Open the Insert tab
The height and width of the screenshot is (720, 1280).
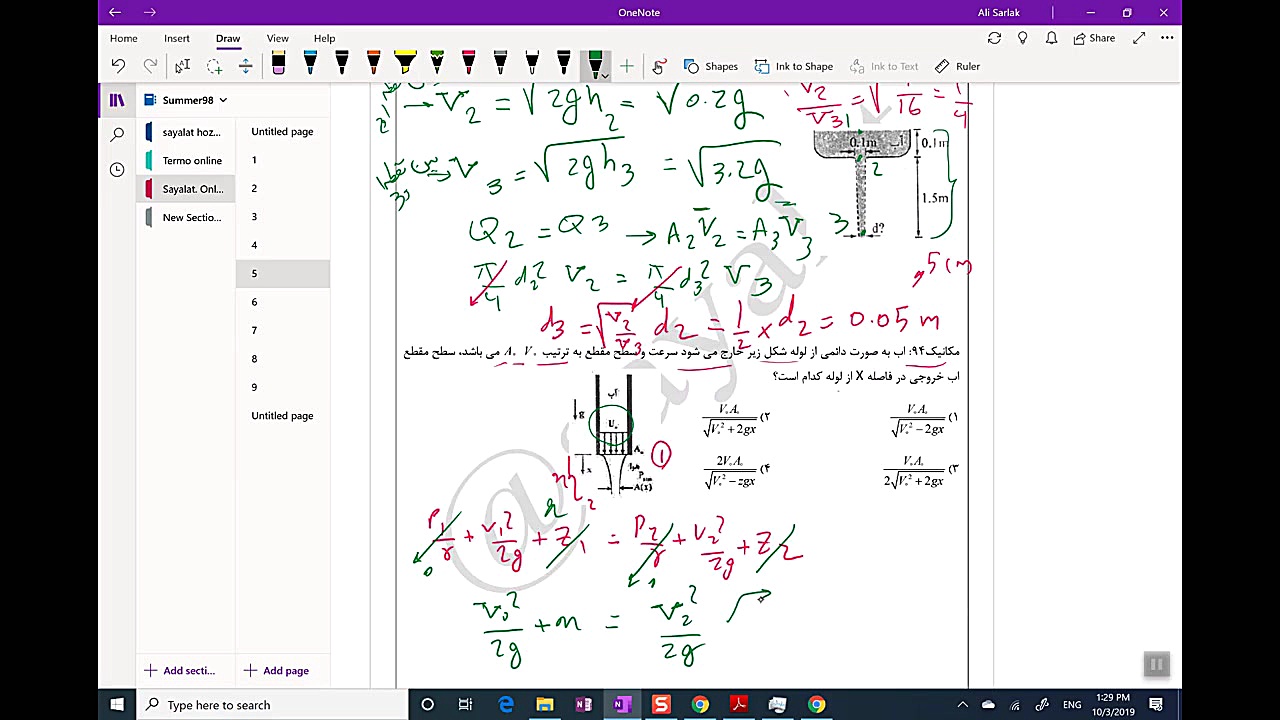click(177, 38)
